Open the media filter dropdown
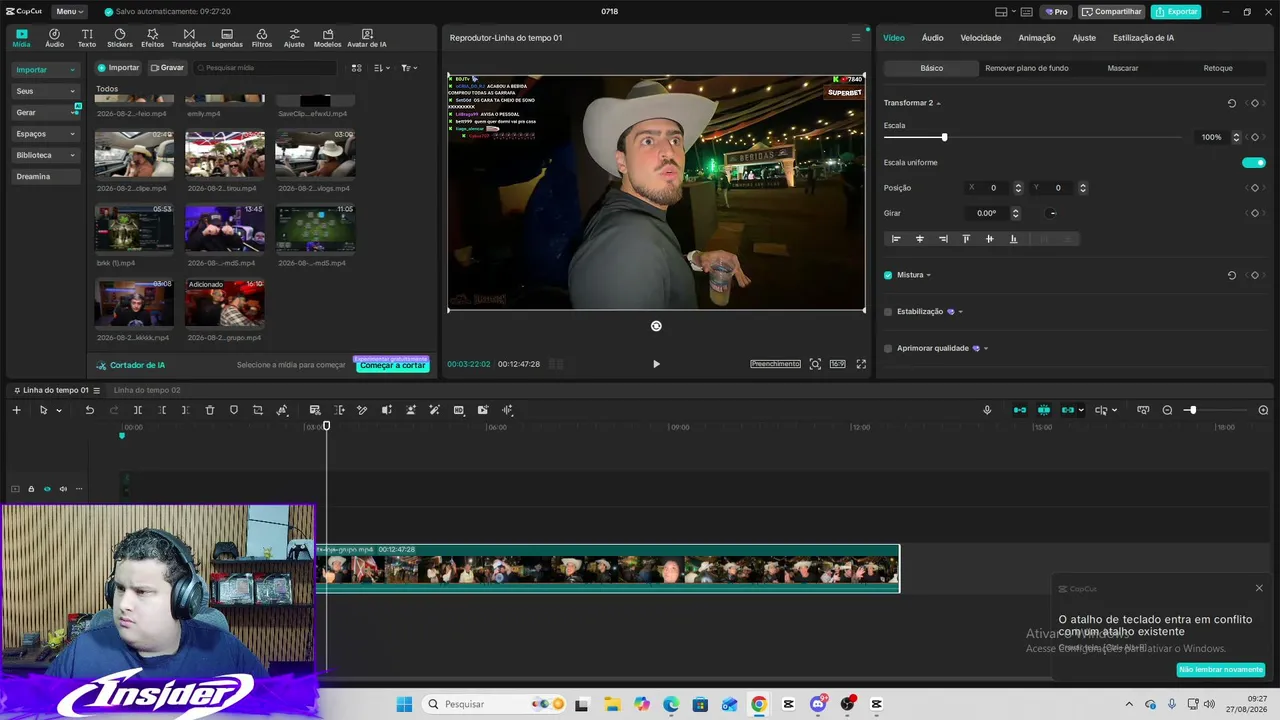The width and height of the screenshot is (1280, 720). click(x=409, y=68)
